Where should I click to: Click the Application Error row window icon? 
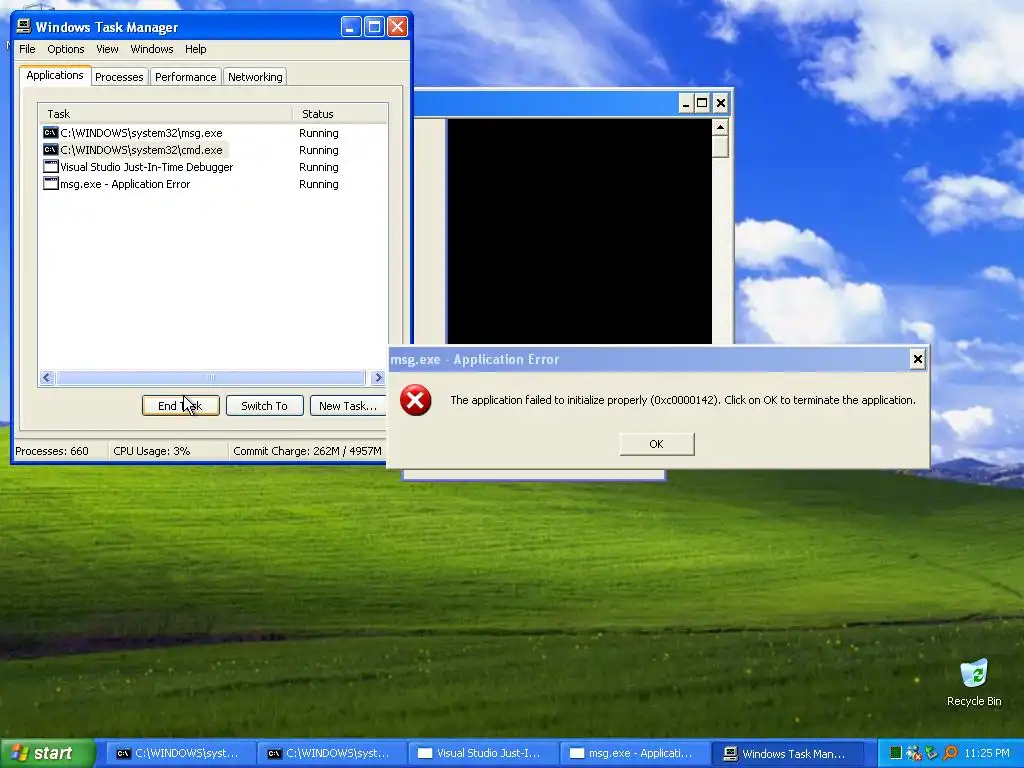(x=50, y=184)
